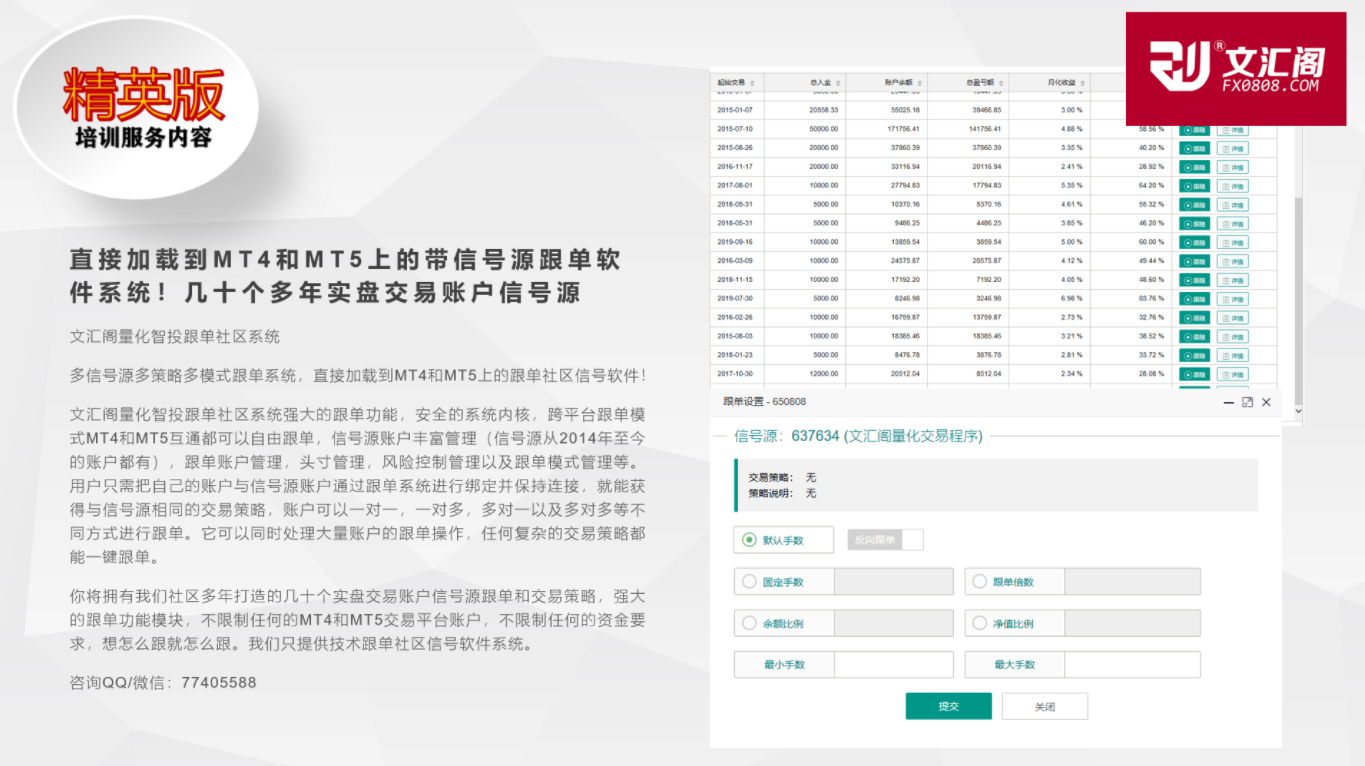Open 详情 for the 2015-08-03 row
The height and width of the screenshot is (766, 1365).
[x=1232, y=337]
